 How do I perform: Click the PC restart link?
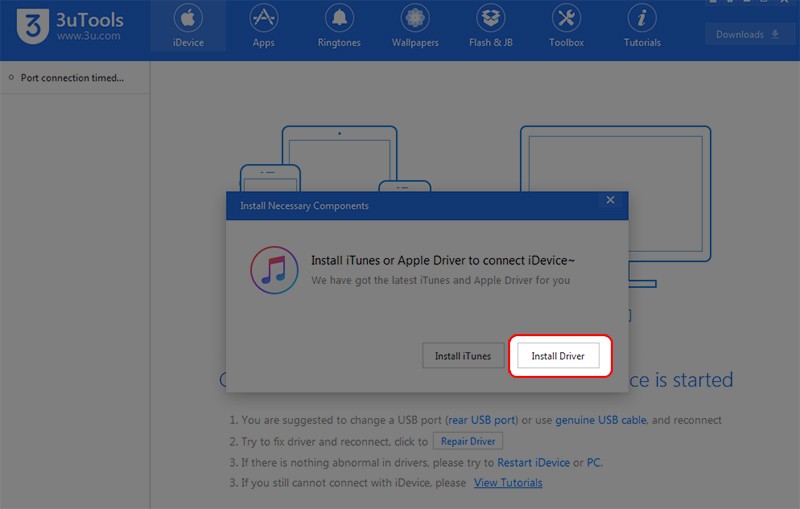[593, 462]
